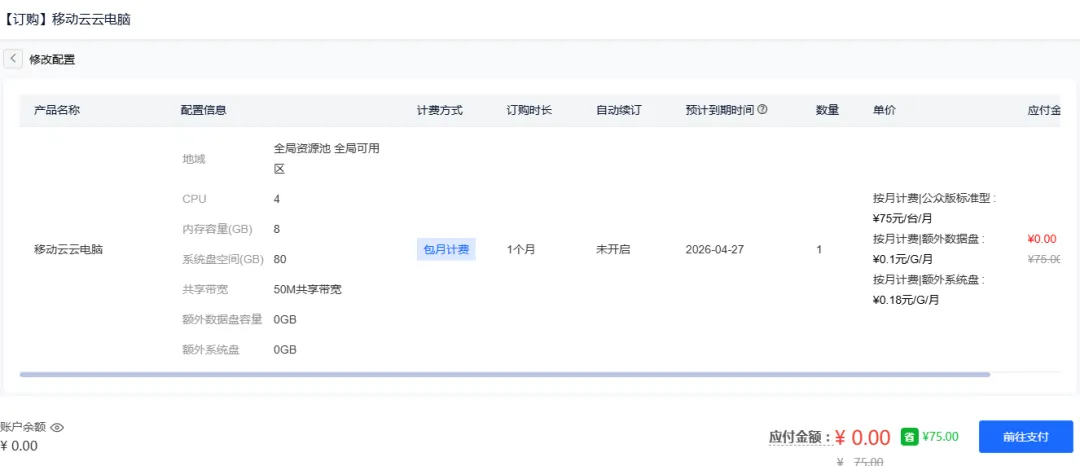Click the 按月计费|公众版标准型 price label
Viewport: 1080px width, 466px height.
click(x=935, y=199)
